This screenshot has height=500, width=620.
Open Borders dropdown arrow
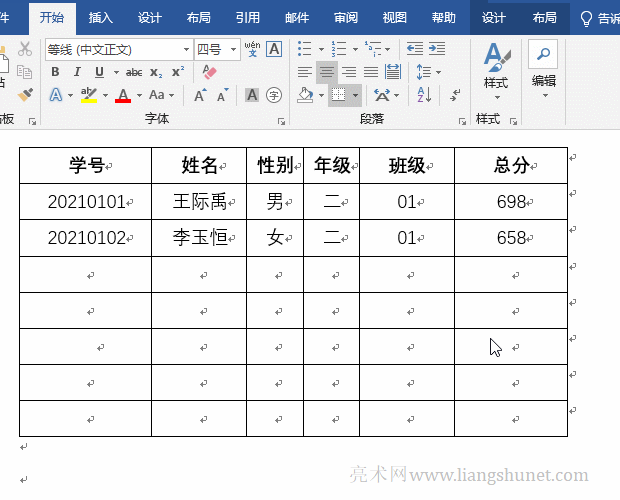click(355, 95)
